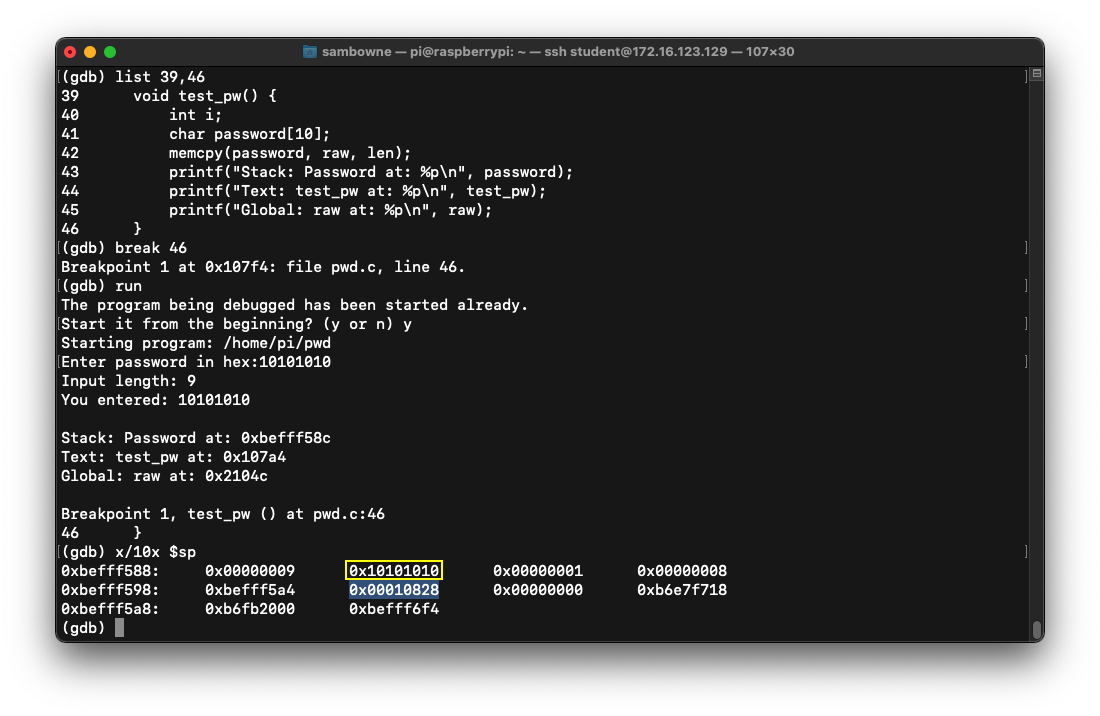Click the stack address 0xbefff5a8:

110,609
